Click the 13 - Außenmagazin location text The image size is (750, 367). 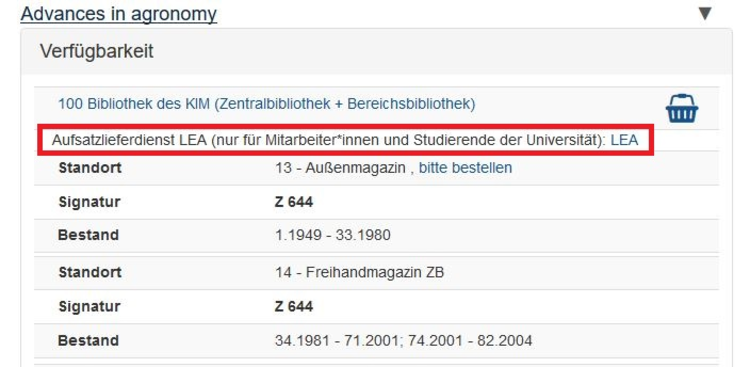(341, 168)
